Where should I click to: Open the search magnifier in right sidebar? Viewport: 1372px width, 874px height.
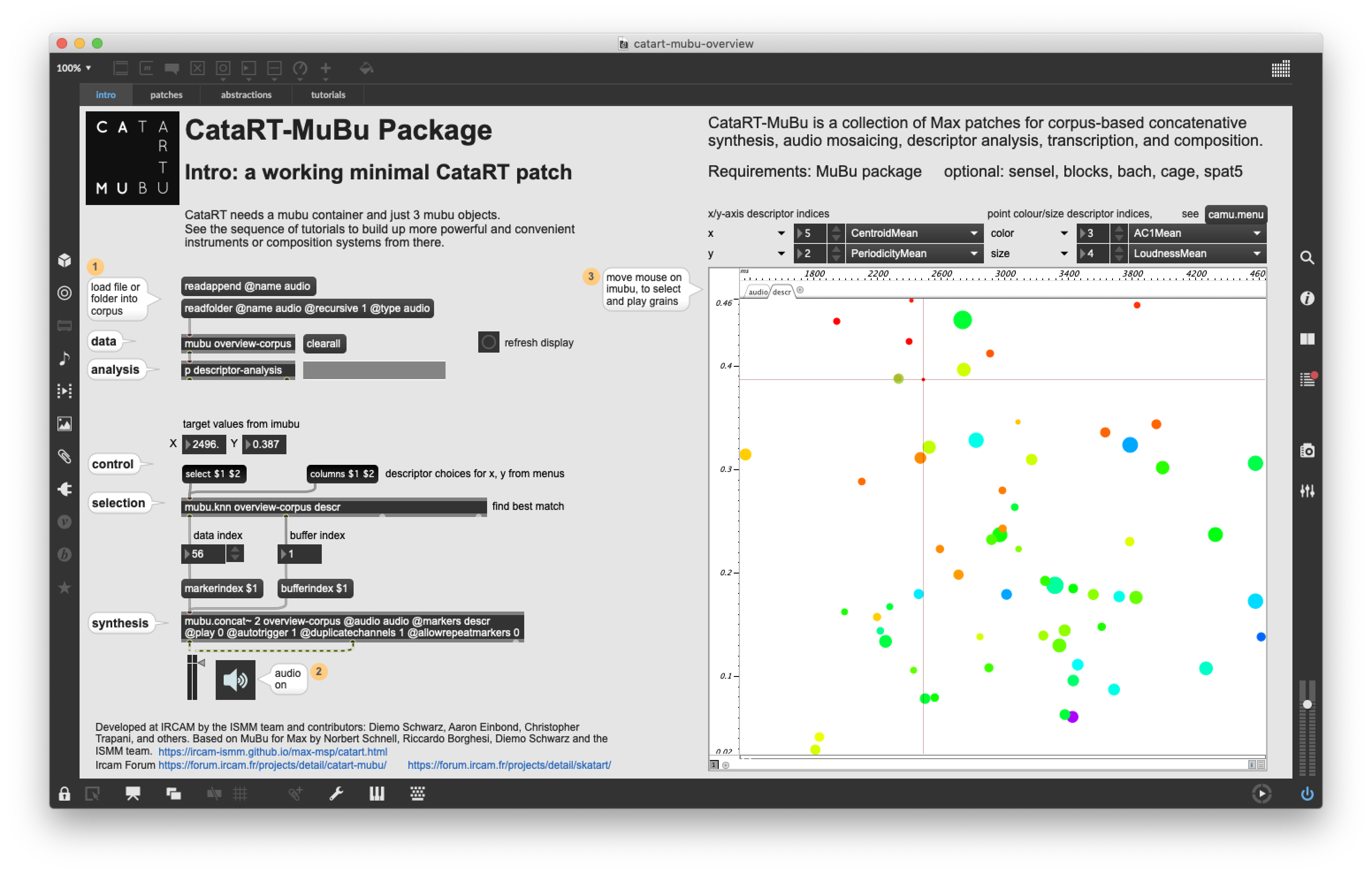[x=1307, y=258]
